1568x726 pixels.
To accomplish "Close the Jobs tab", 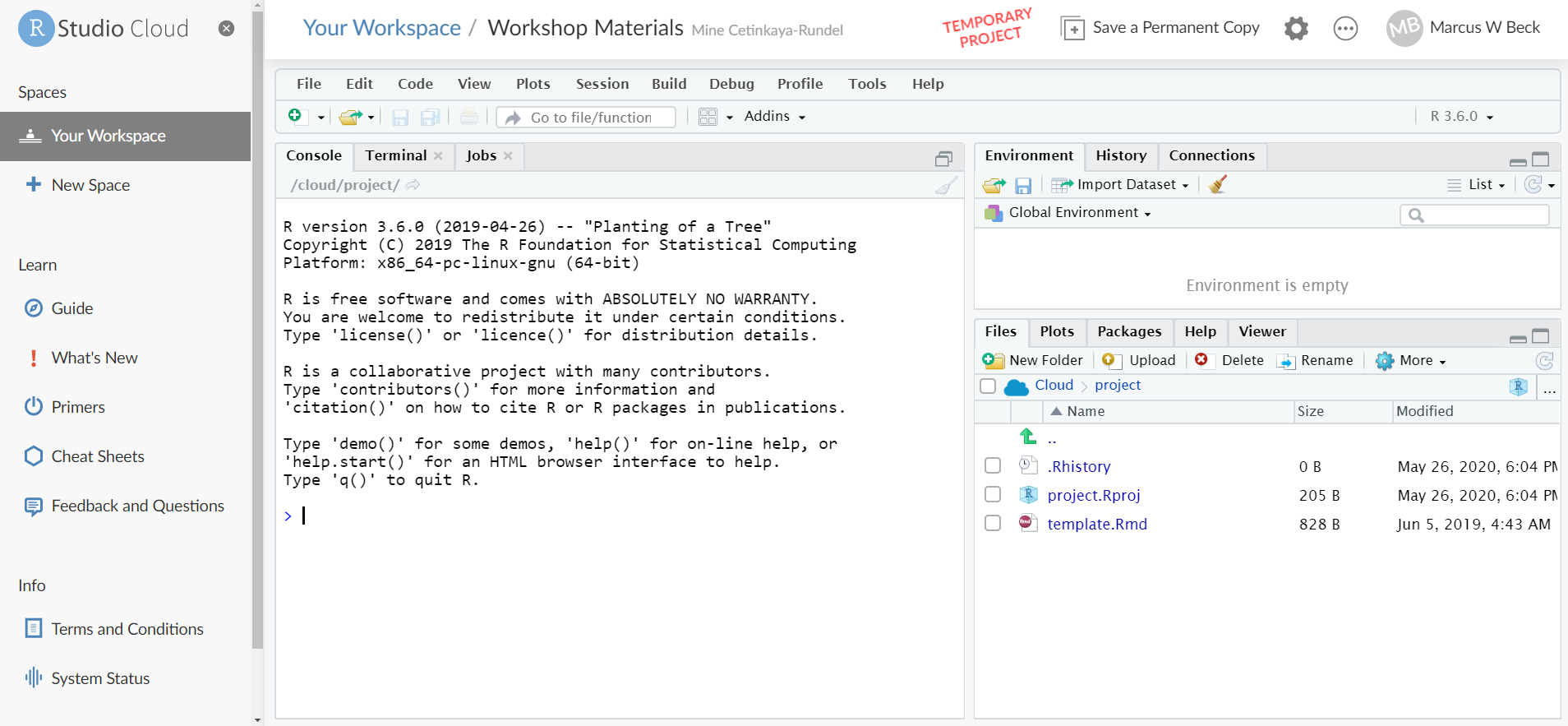I will [x=508, y=155].
